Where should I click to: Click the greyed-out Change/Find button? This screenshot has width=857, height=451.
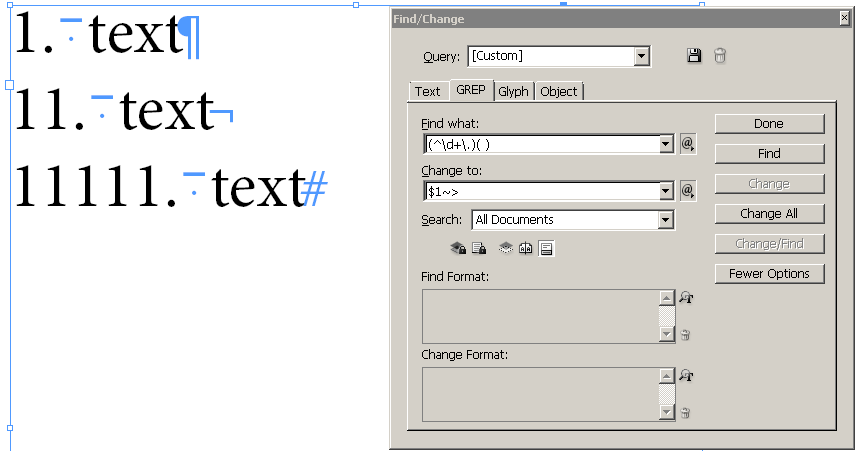coord(769,244)
